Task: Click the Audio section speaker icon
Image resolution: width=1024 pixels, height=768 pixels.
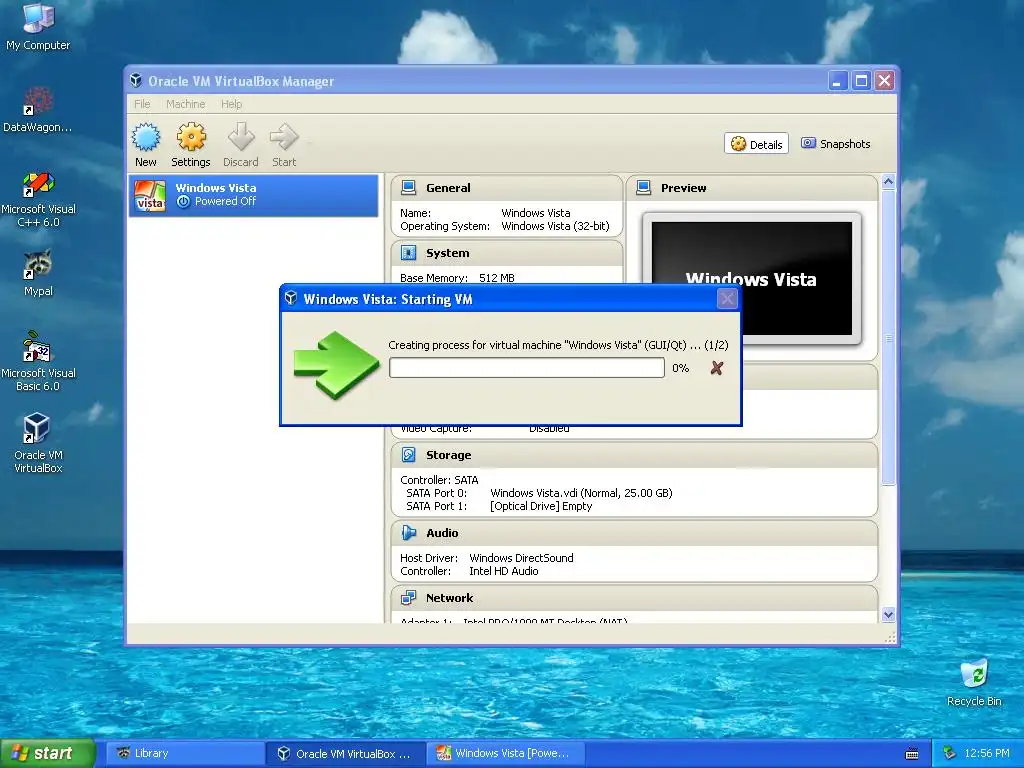Action: 409,533
